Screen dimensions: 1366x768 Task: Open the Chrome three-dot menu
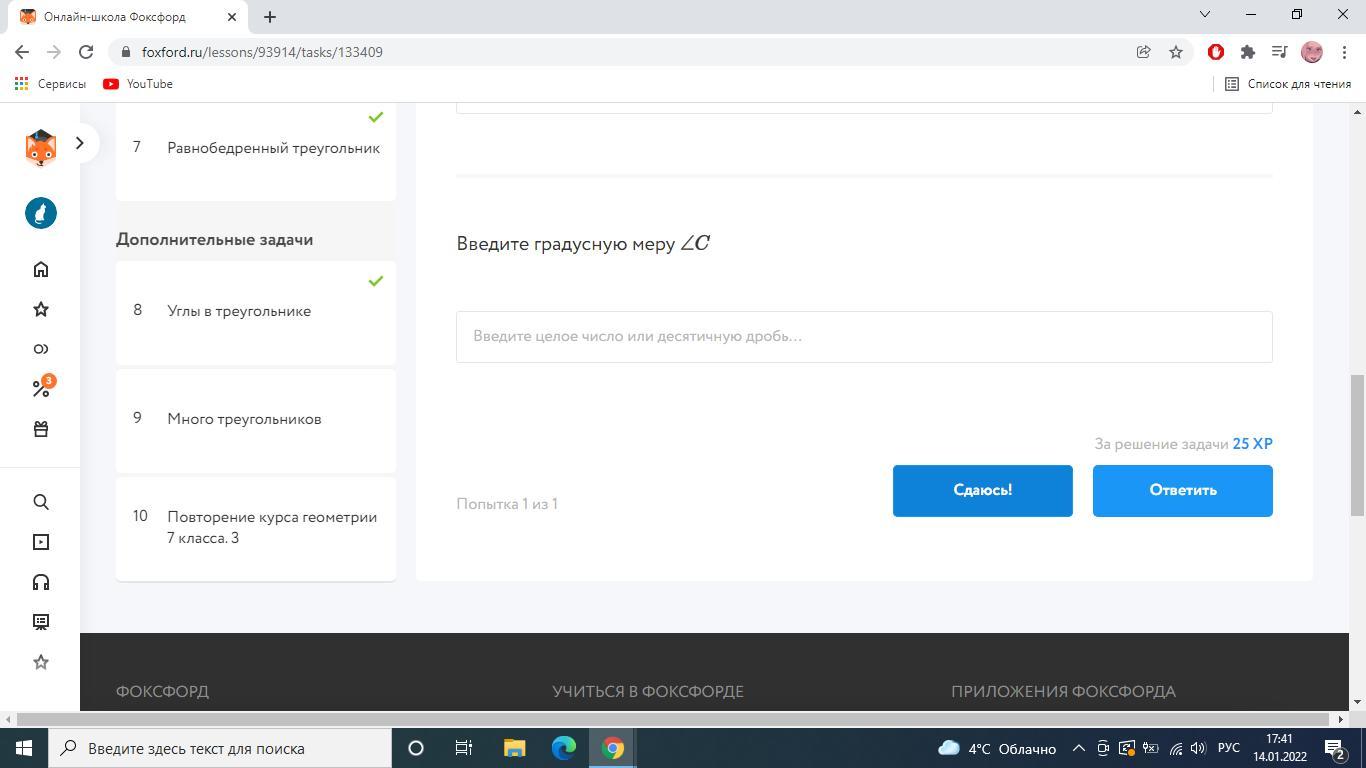click(1344, 52)
